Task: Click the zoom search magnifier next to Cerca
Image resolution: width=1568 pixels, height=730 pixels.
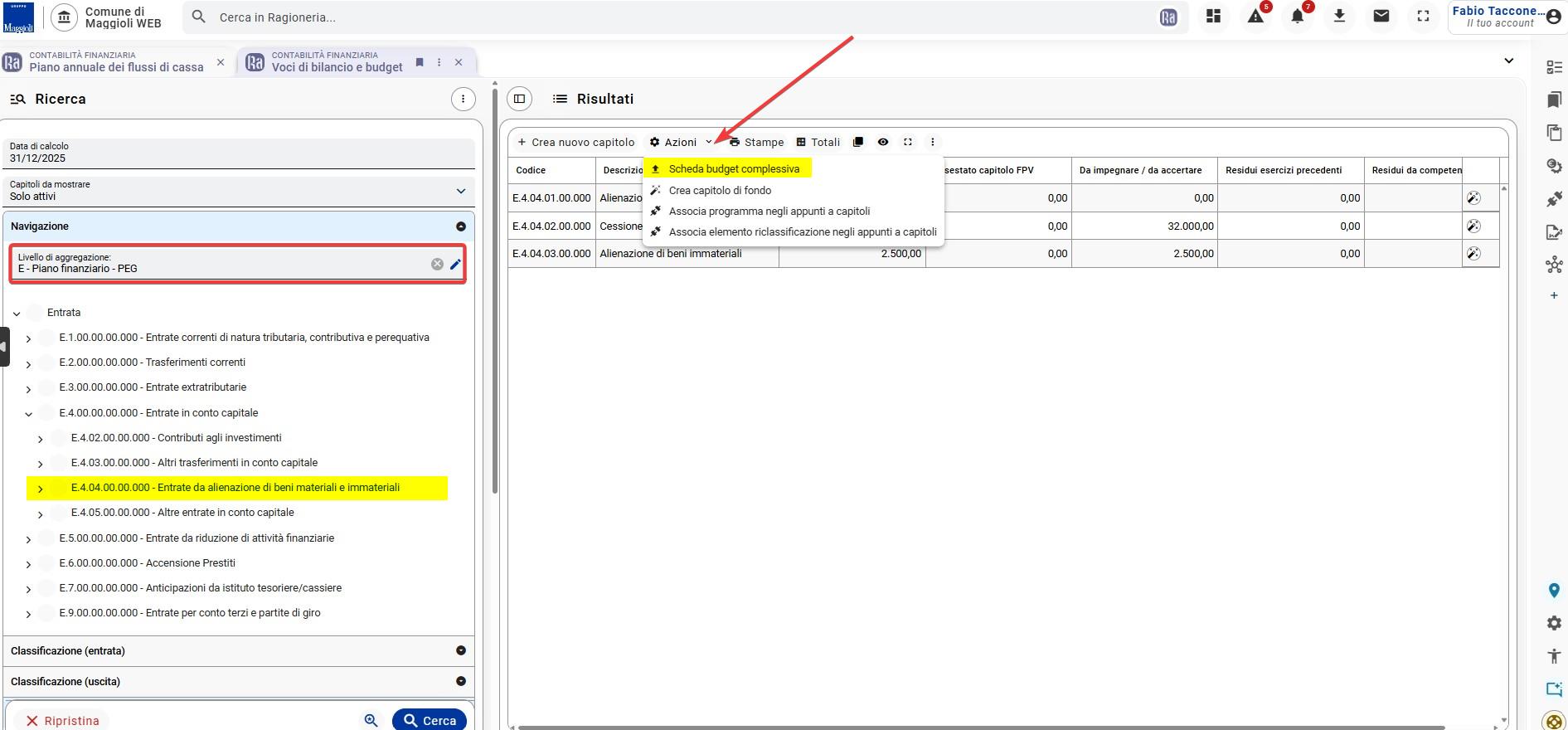Action: [371, 720]
